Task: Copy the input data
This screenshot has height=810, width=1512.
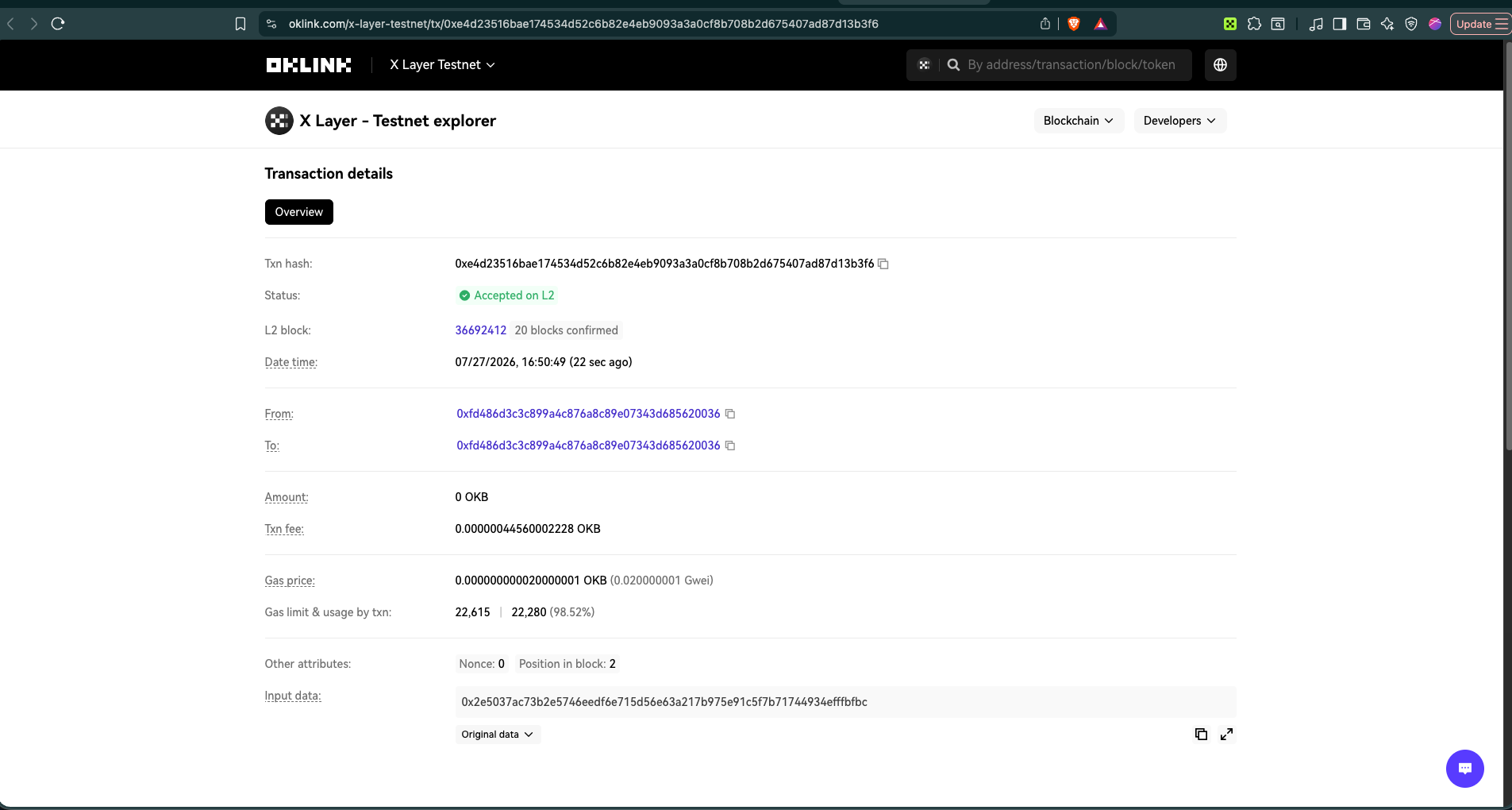Action: point(1201,735)
